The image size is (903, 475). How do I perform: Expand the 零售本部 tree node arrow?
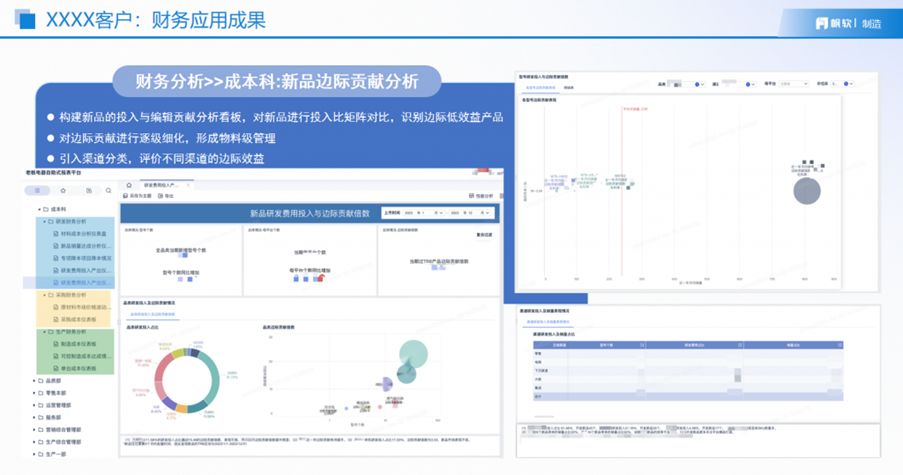(34, 393)
